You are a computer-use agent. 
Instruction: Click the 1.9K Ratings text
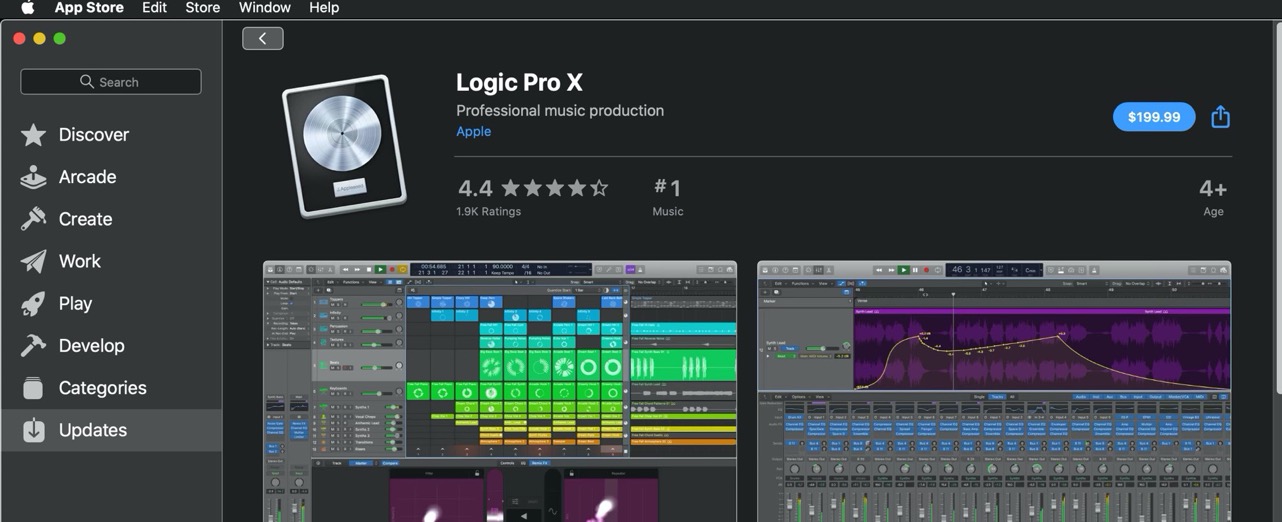tap(489, 211)
